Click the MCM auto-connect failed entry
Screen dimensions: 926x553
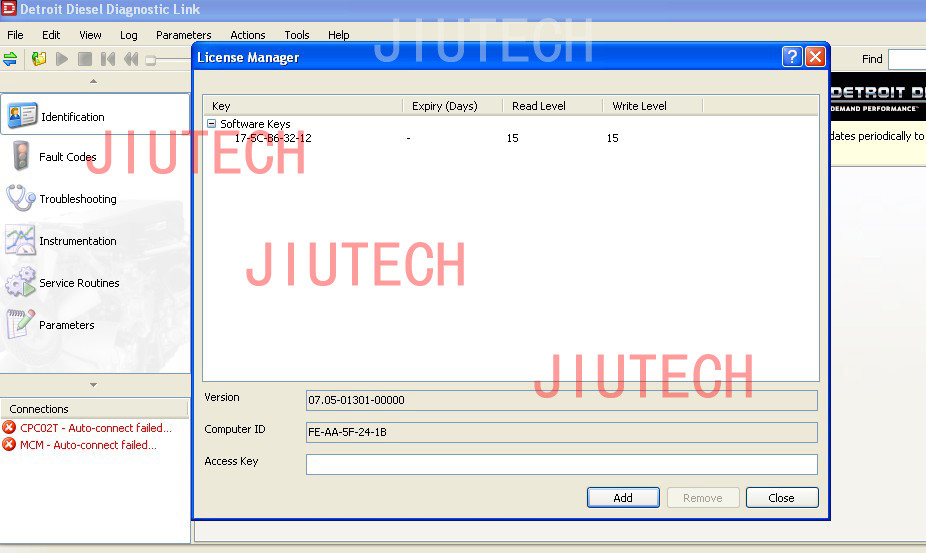[89, 445]
